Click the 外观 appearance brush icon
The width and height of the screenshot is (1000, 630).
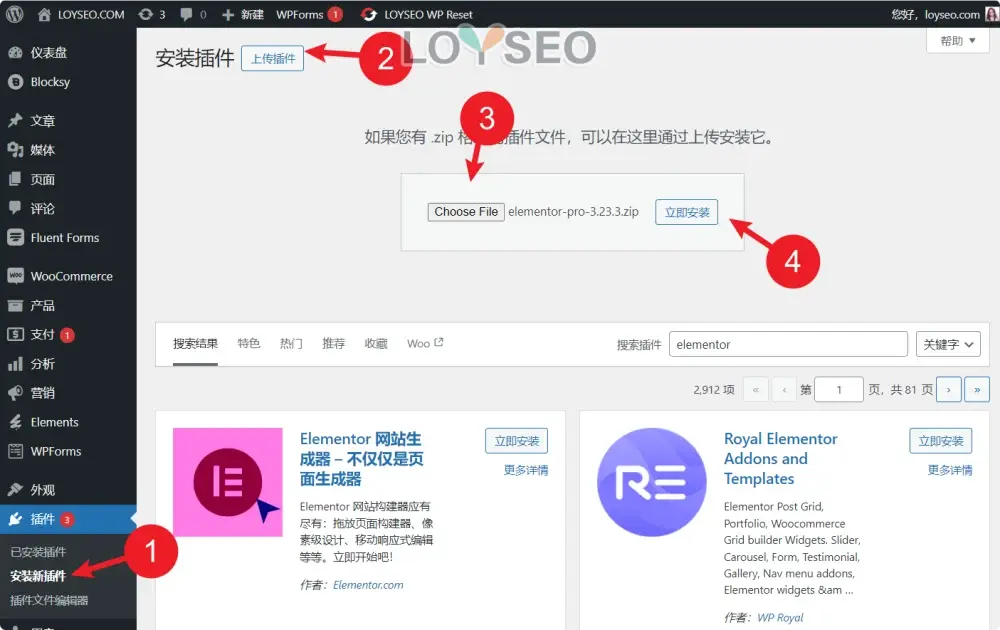(15, 490)
